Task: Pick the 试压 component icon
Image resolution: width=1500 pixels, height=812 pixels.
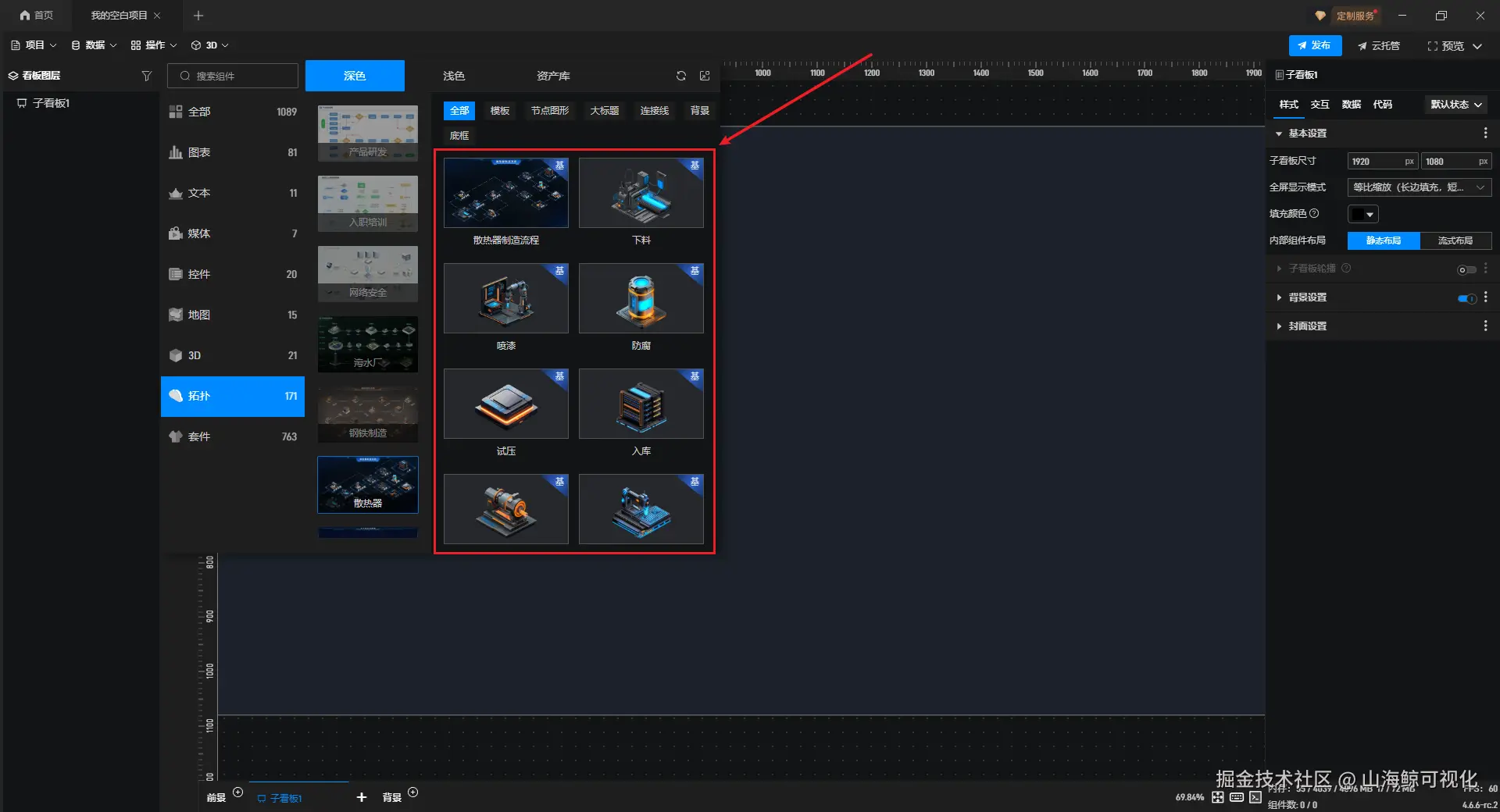Action: (506, 404)
